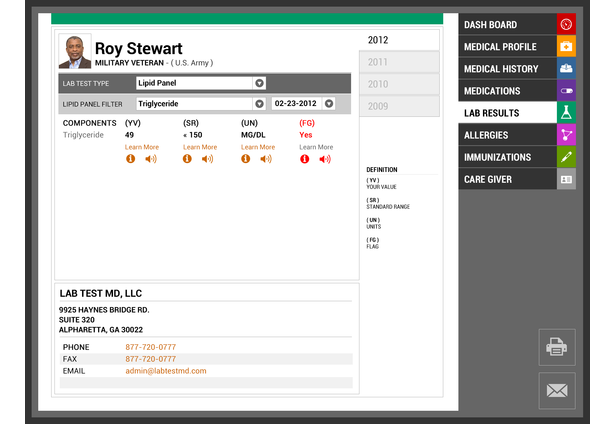Click the red Yes flag value
Viewport: 615px width, 424px height.
306,135
